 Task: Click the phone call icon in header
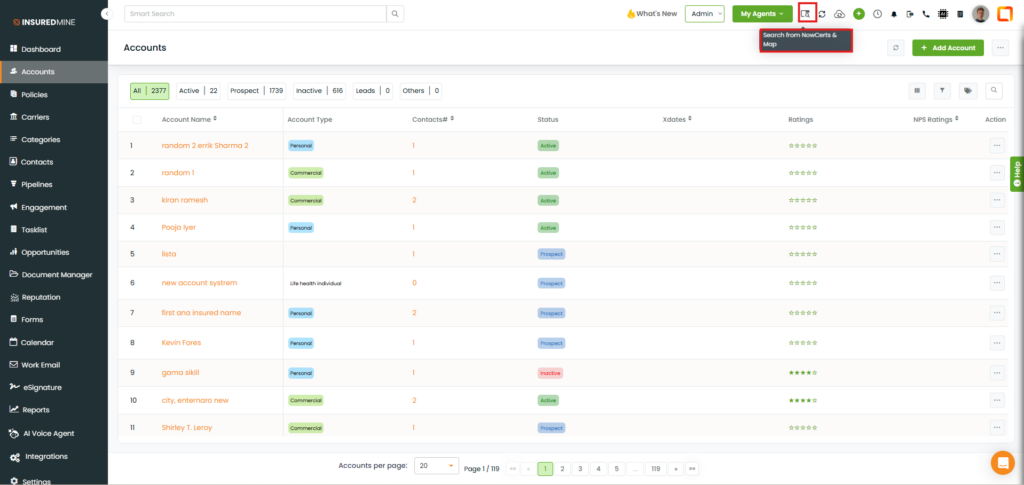point(926,14)
